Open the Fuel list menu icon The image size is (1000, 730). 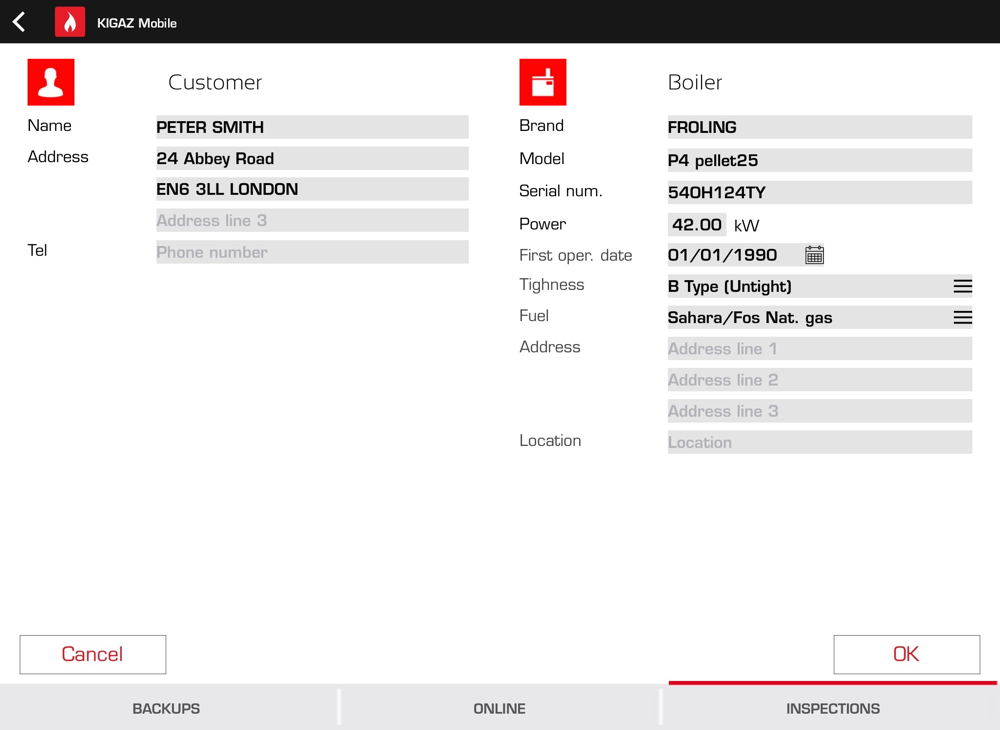click(962, 318)
